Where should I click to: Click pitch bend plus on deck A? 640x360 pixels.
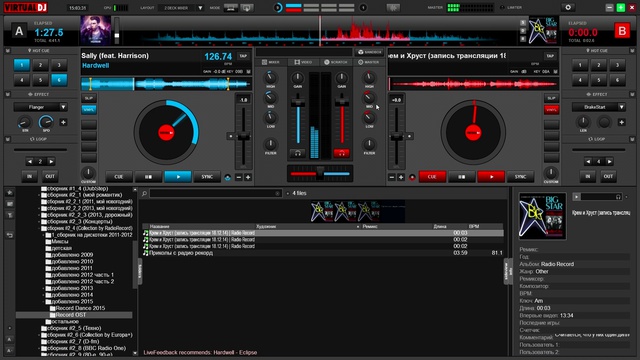(248, 177)
